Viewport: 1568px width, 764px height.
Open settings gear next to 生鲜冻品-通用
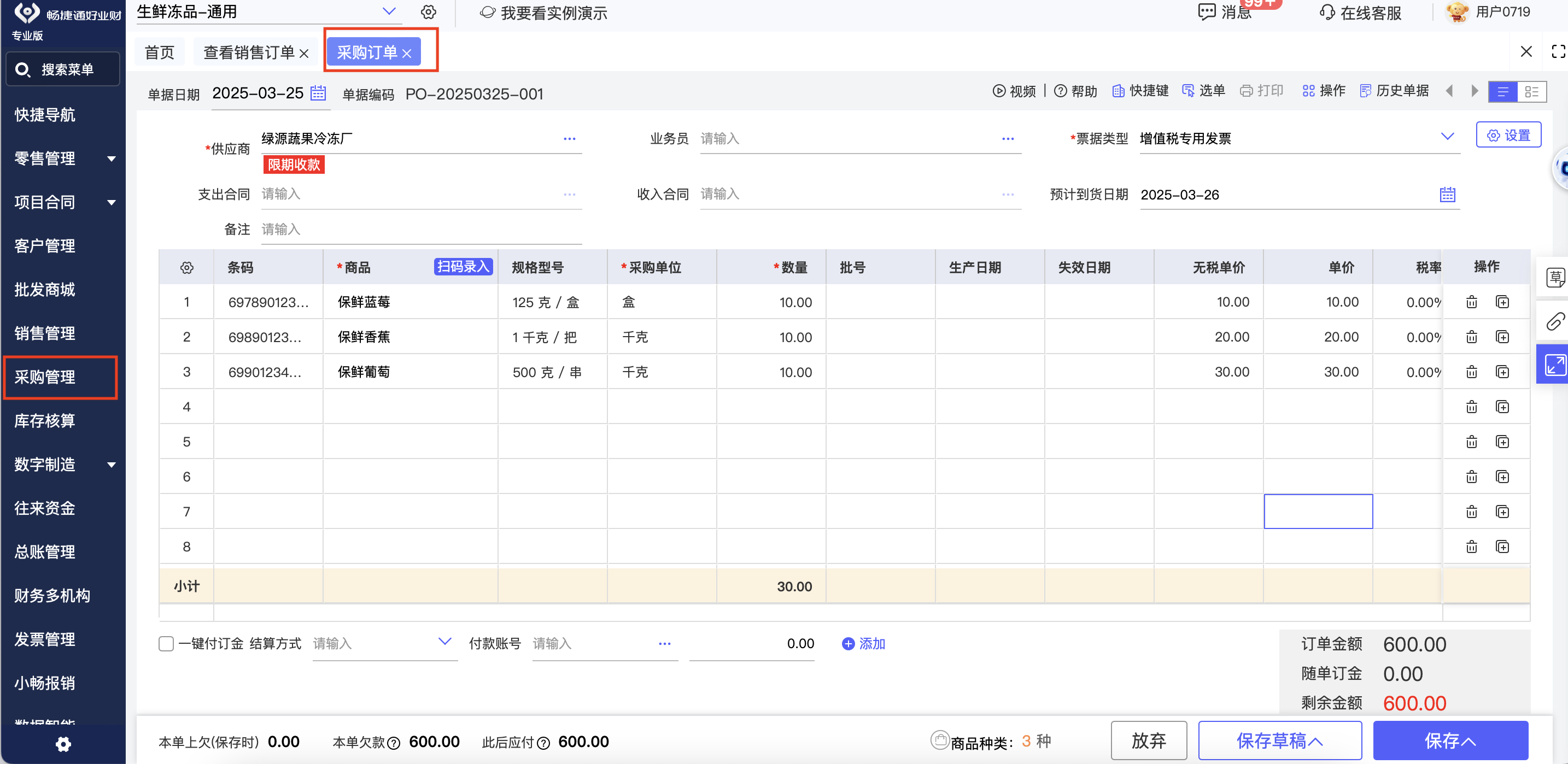click(x=429, y=12)
